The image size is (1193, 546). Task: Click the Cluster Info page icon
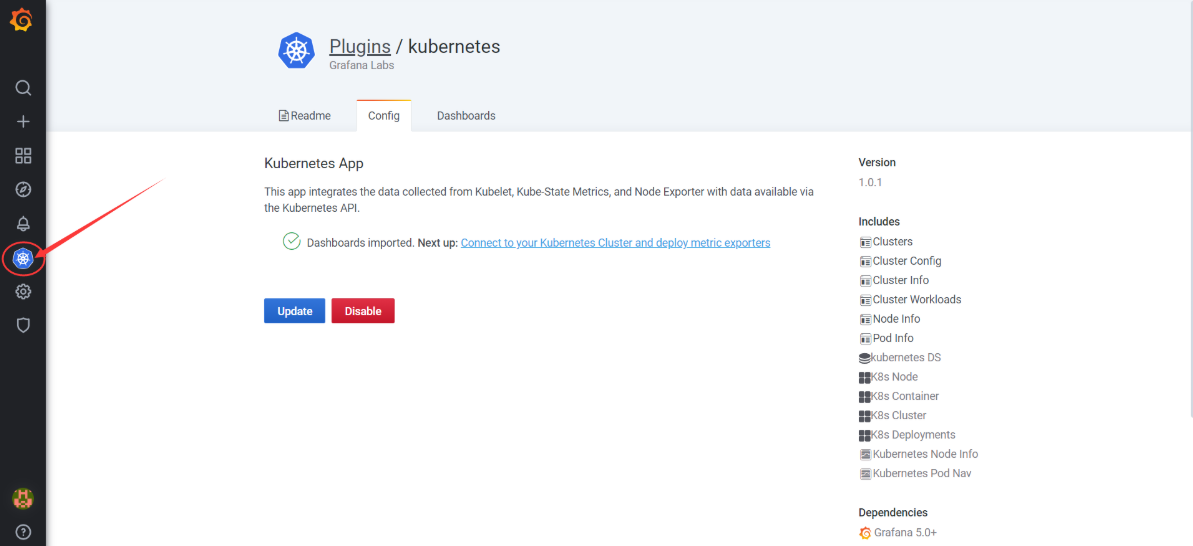[865, 281]
